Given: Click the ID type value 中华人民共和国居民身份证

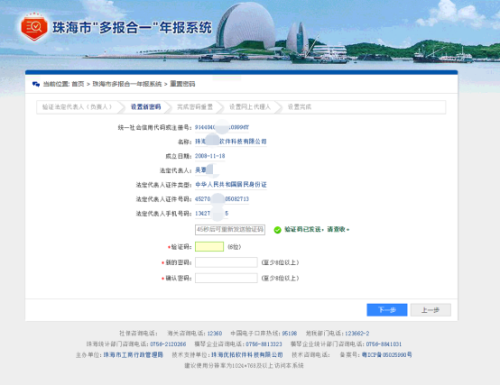Looking at the screenshot, I should 231,184.
